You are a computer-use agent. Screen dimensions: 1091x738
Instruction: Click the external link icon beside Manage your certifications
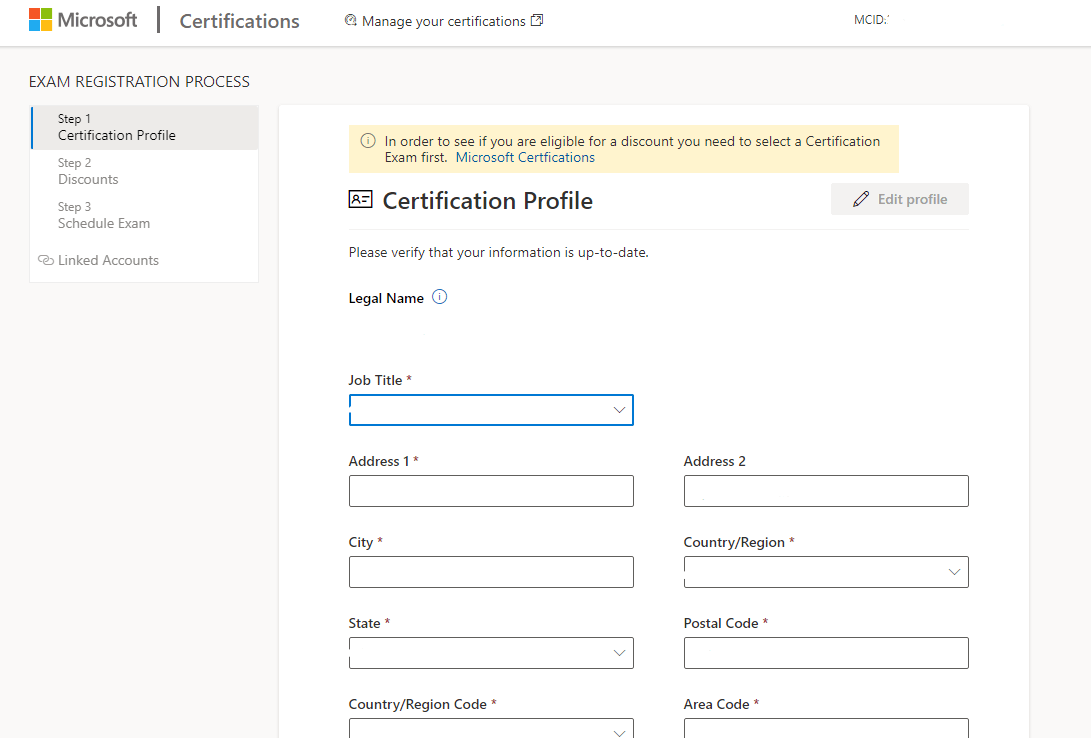coord(536,21)
